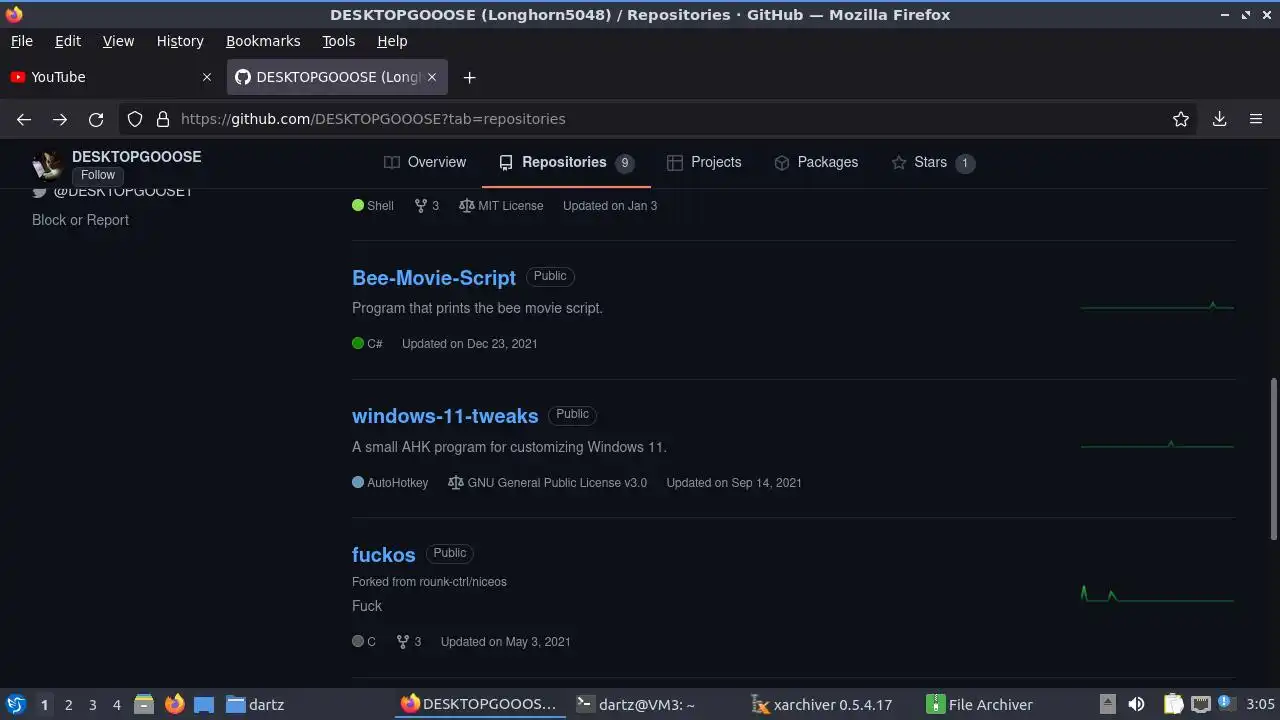Open the History menu
This screenshot has height=720, width=1280.
point(180,41)
